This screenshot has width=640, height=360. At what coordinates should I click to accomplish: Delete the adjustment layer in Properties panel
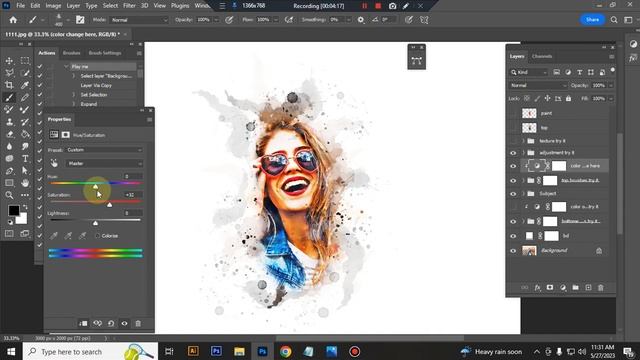[x=138, y=324]
